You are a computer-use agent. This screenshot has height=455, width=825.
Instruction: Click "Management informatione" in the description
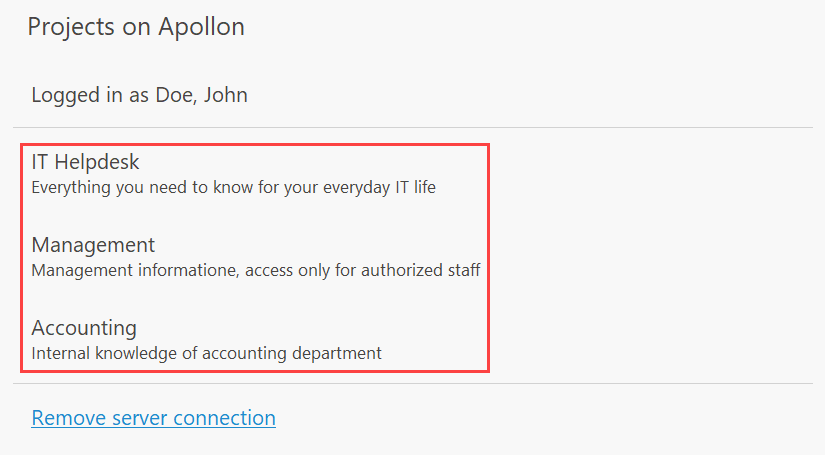click(x=119, y=270)
